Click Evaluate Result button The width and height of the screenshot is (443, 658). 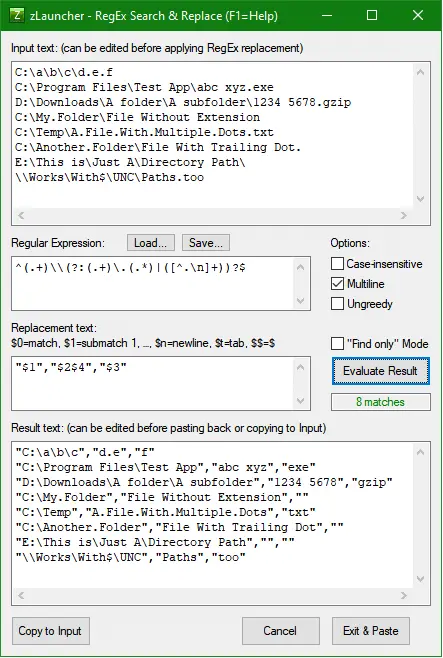pyautogui.click(x=380, y=371)
